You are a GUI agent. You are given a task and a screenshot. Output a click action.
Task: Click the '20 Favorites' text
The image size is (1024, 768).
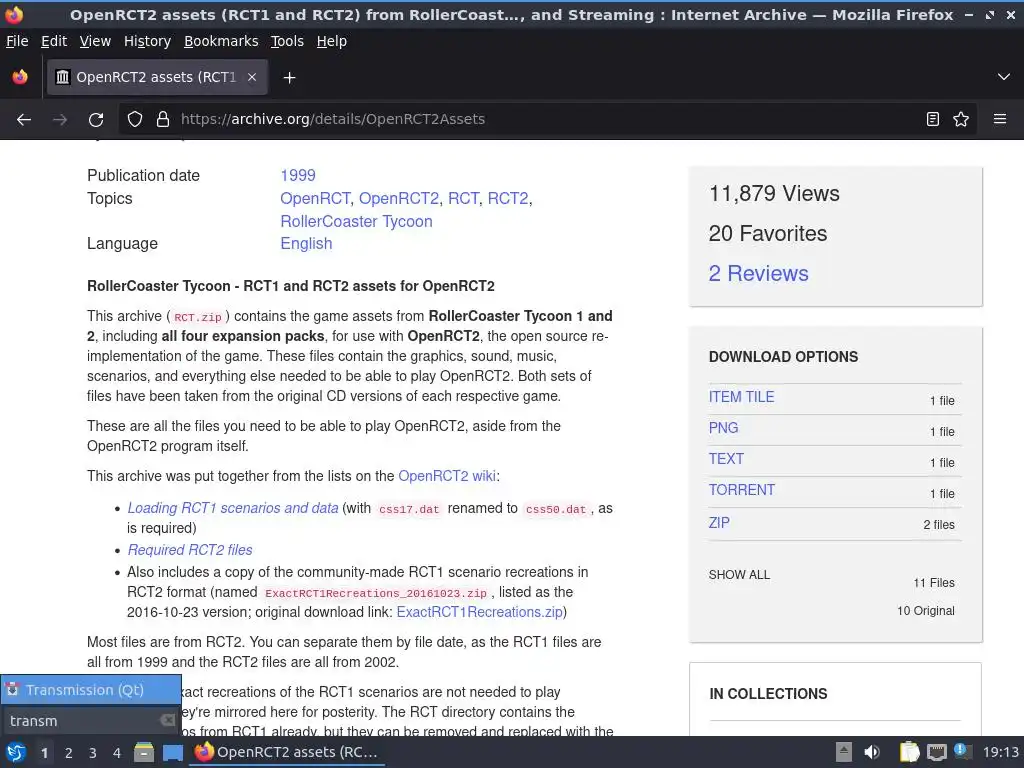(x=767, y=234)
